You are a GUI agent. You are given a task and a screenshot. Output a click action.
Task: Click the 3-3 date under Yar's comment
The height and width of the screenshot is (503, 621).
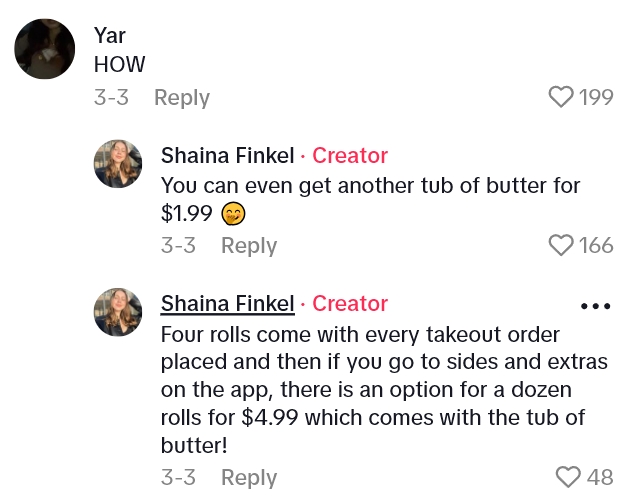click(x=111, y=98)
